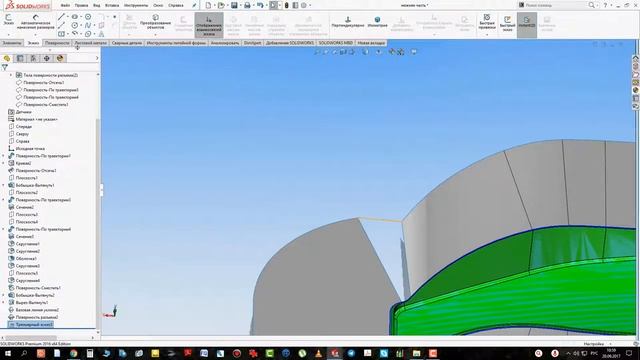Switch to the Элементы tab
This screenshot has height=360, width=640.
coord(11,43)
